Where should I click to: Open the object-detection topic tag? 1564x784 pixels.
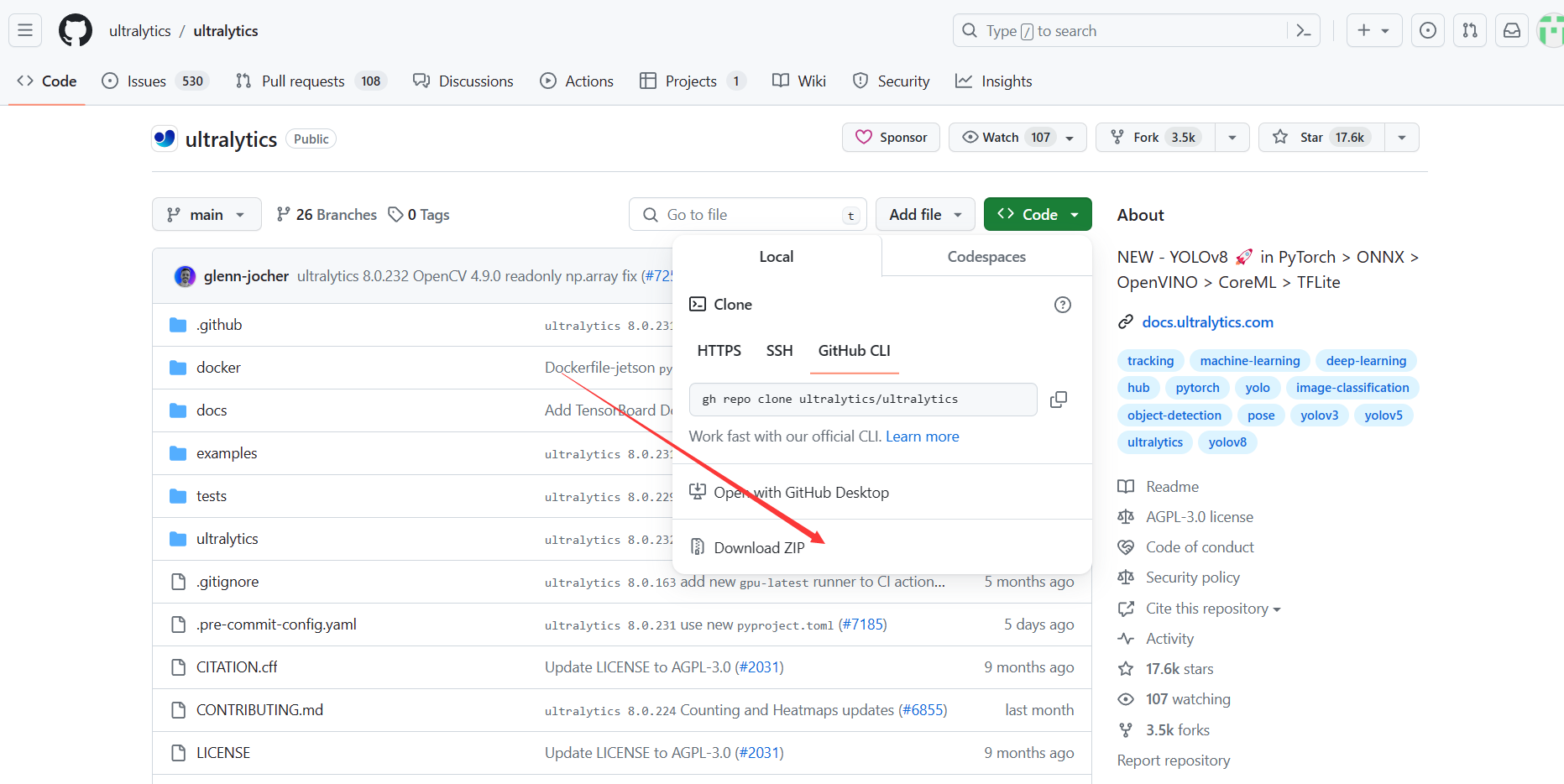click(x=1174, y=416)
